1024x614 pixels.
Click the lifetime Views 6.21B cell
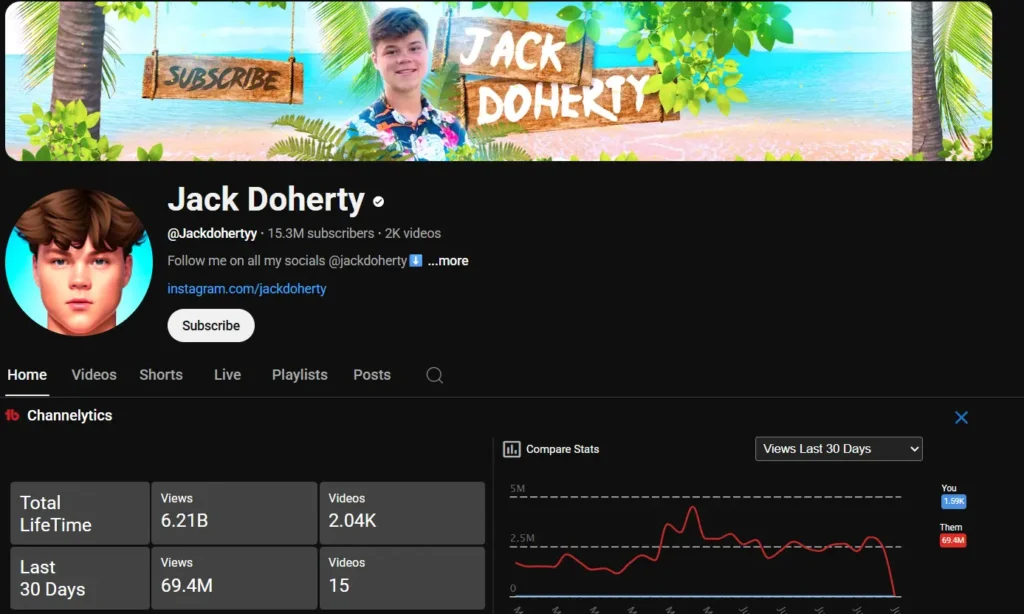[234, 513]
